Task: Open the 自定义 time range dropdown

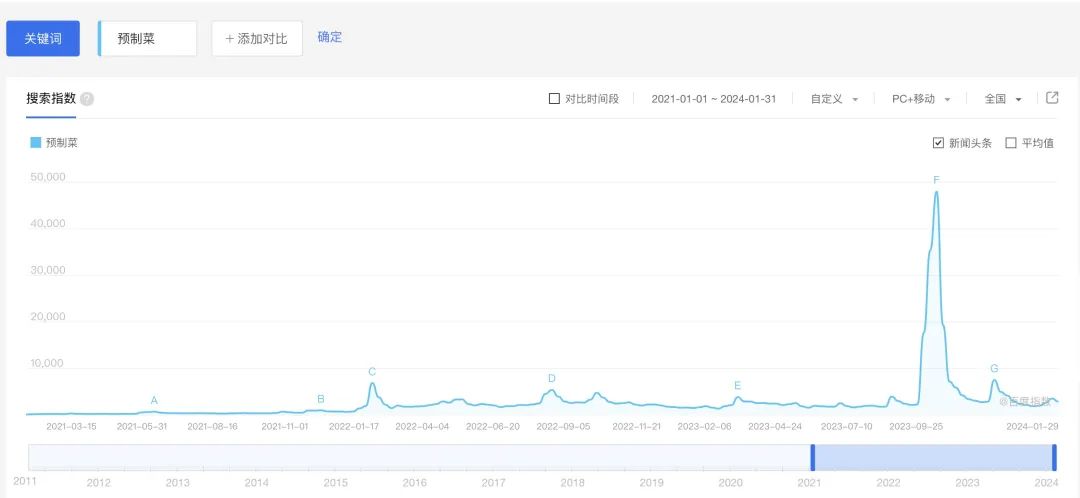Action: pyautogui.click(x=834, y=98)
